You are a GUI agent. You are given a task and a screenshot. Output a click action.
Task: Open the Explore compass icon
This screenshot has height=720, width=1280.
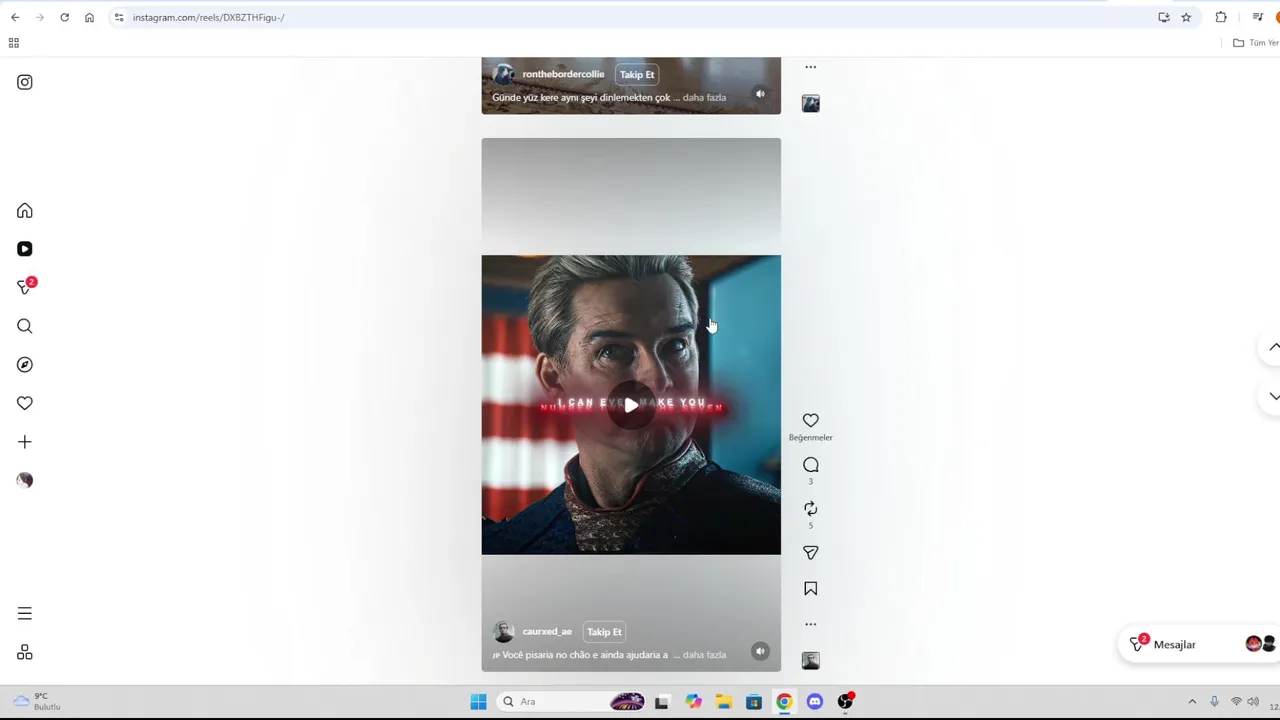[25, 365]
